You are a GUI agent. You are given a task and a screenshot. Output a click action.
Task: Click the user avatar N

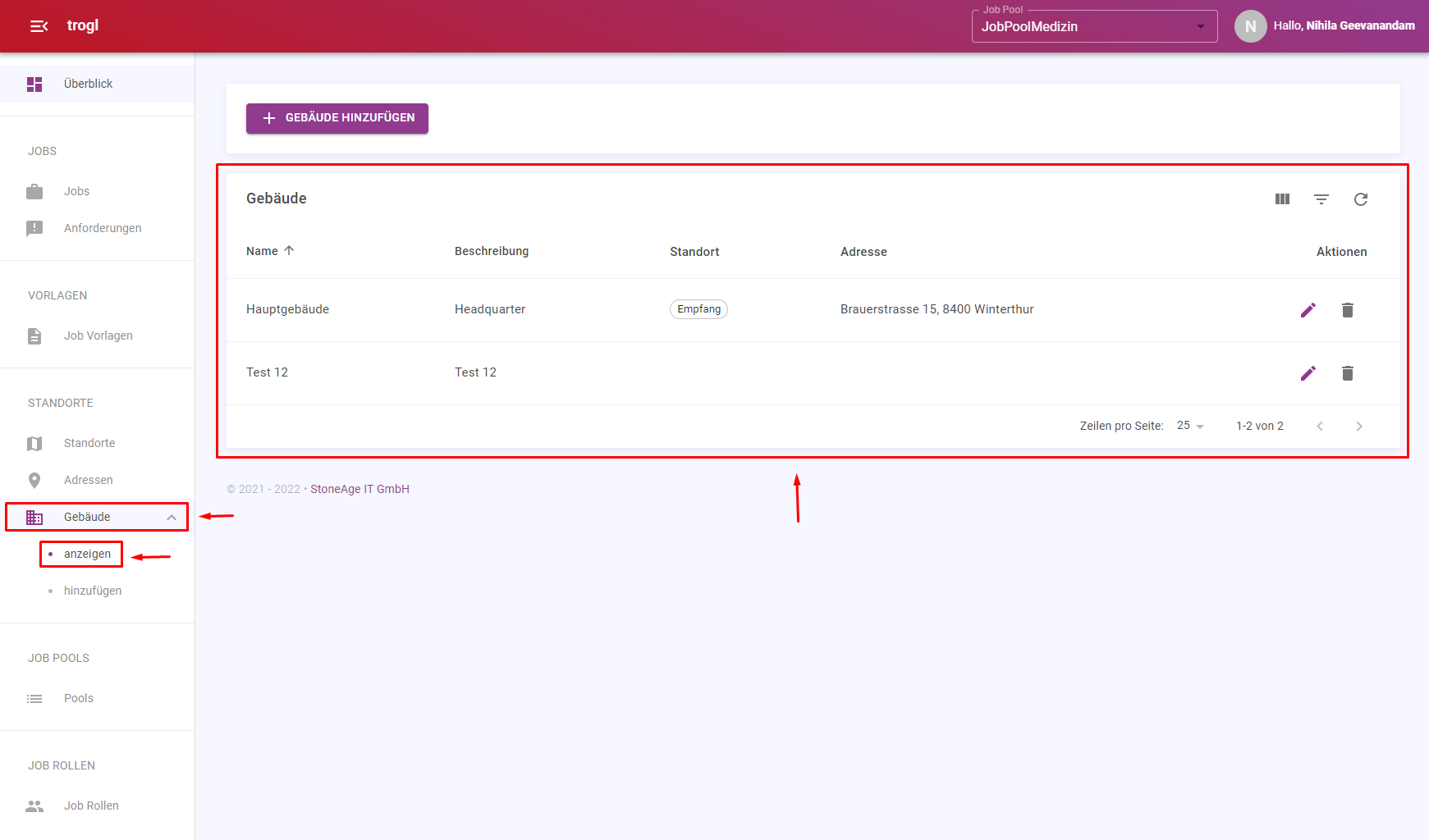coord(1250,26)
